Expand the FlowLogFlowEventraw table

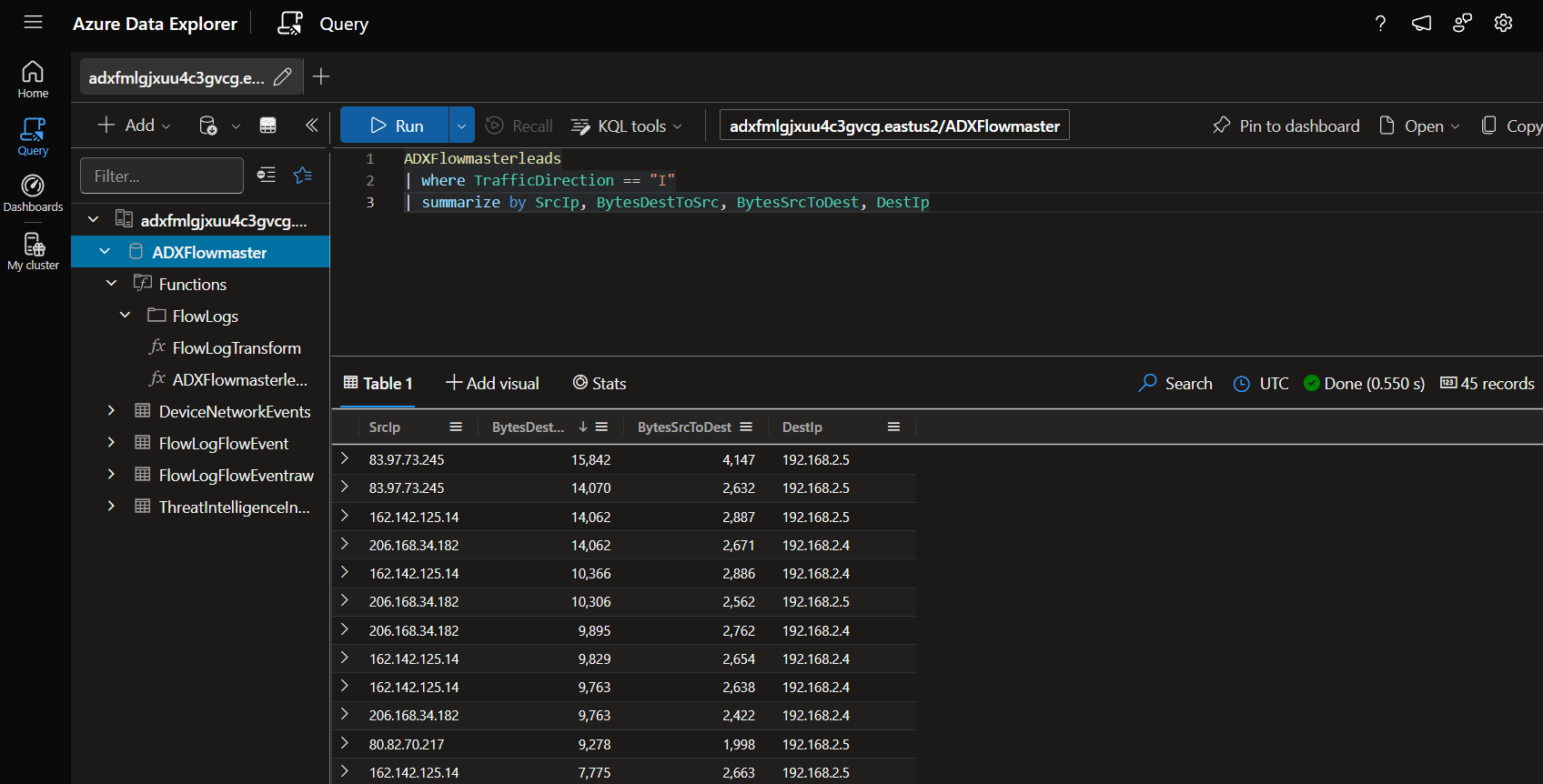coord(111,474)
